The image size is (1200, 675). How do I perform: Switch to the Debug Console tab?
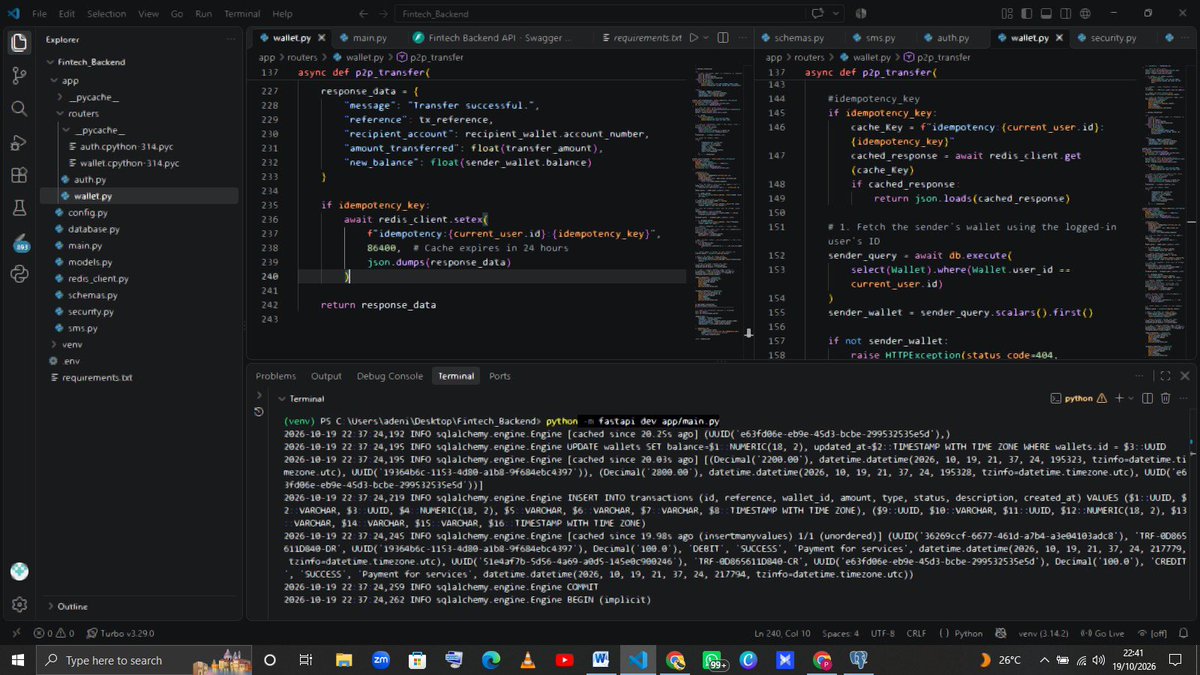pos(389,376)
